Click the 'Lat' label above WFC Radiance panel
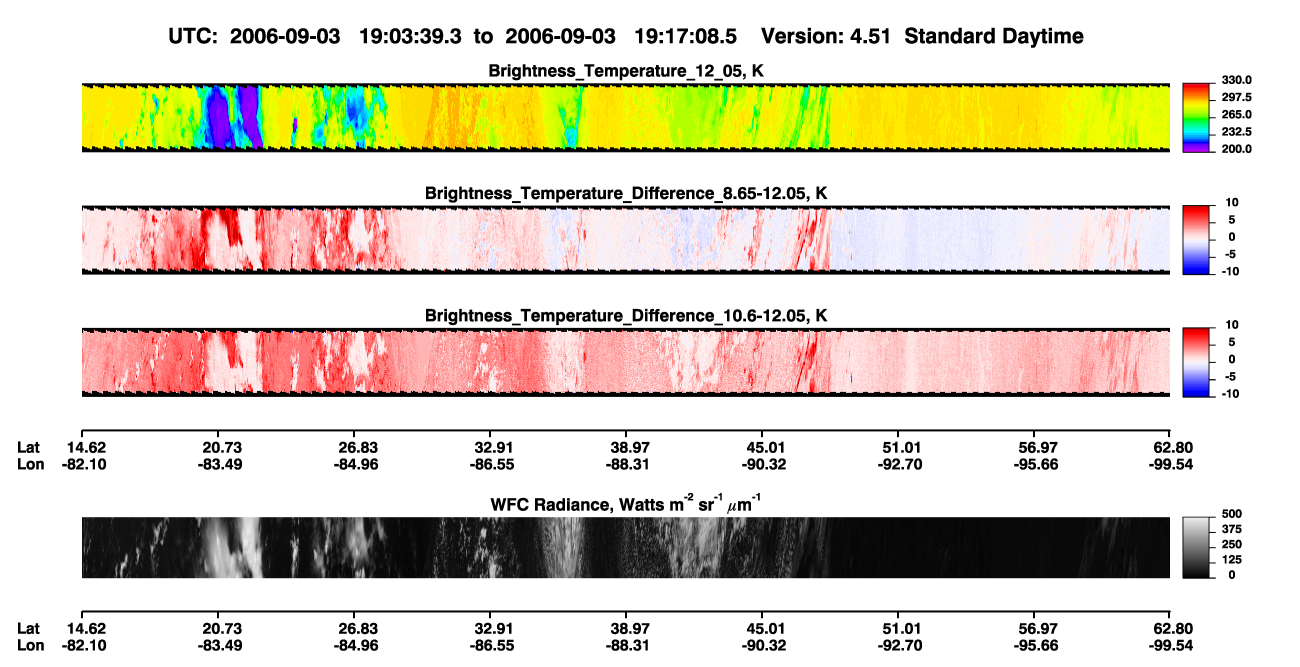The image size is (1300, 667). click(x=29, y=447)
